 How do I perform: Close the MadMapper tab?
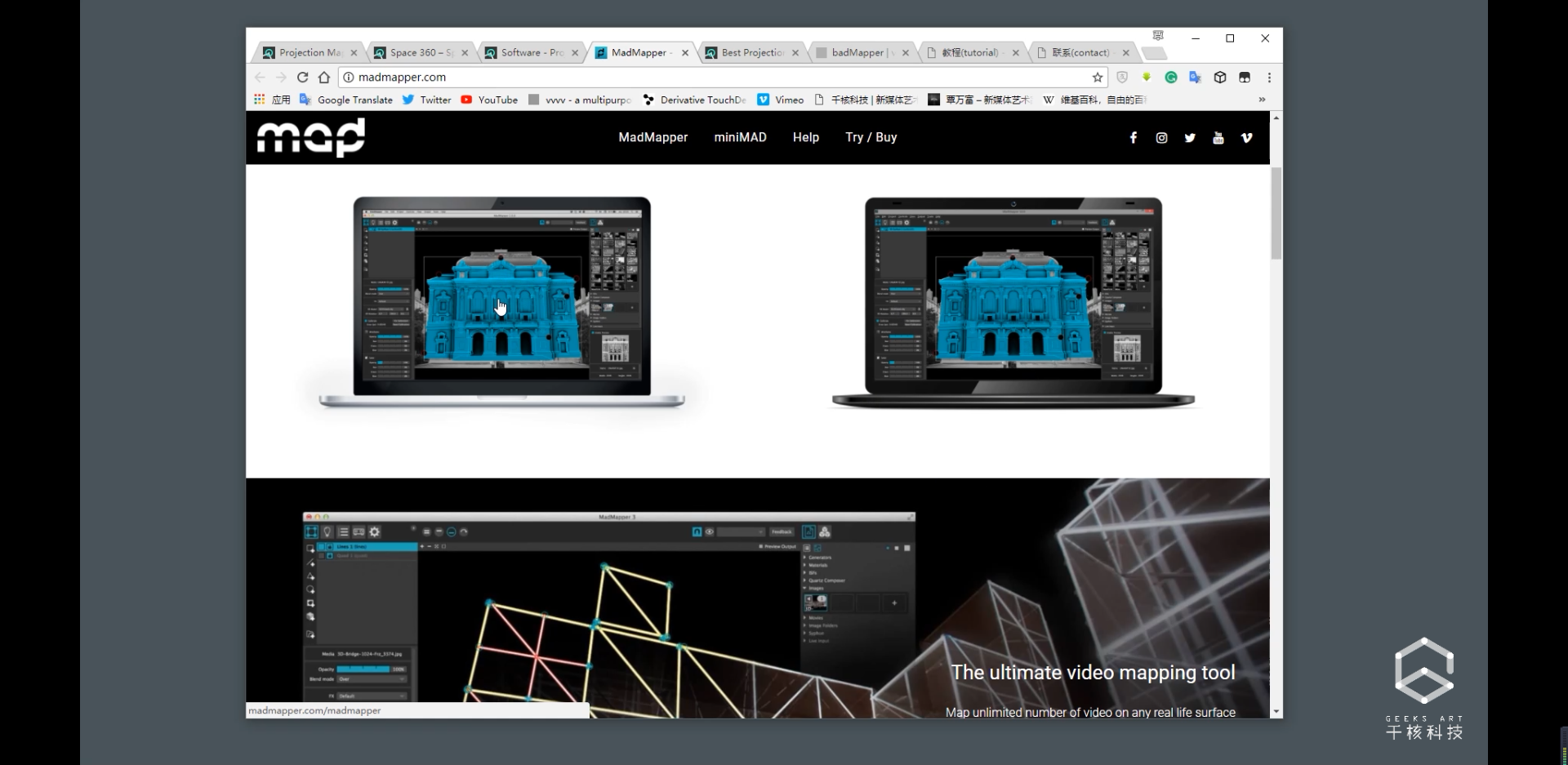click(685, 52)
